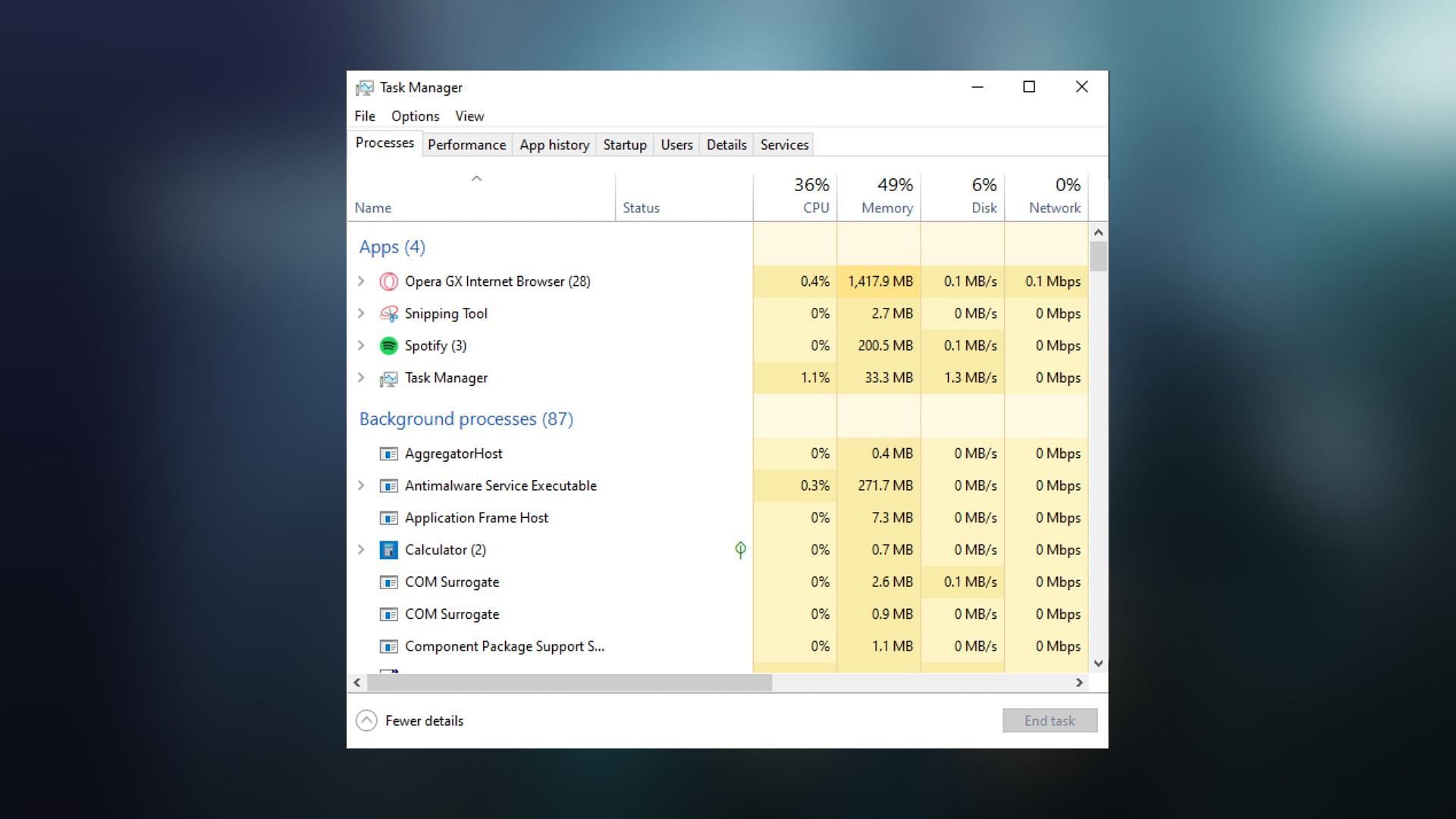Minimize the Task Manager window
This screenshot has width=1456, height=819.
pos(977,87)
